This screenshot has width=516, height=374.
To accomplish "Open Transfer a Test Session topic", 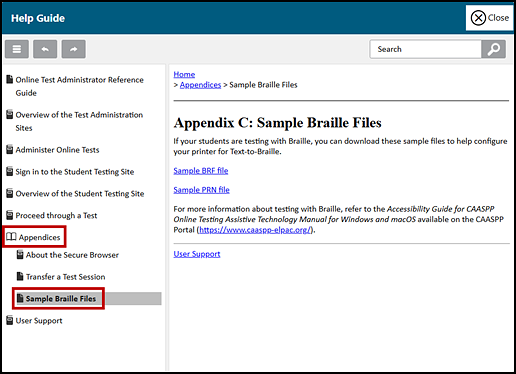I will [x=65, y=277].
